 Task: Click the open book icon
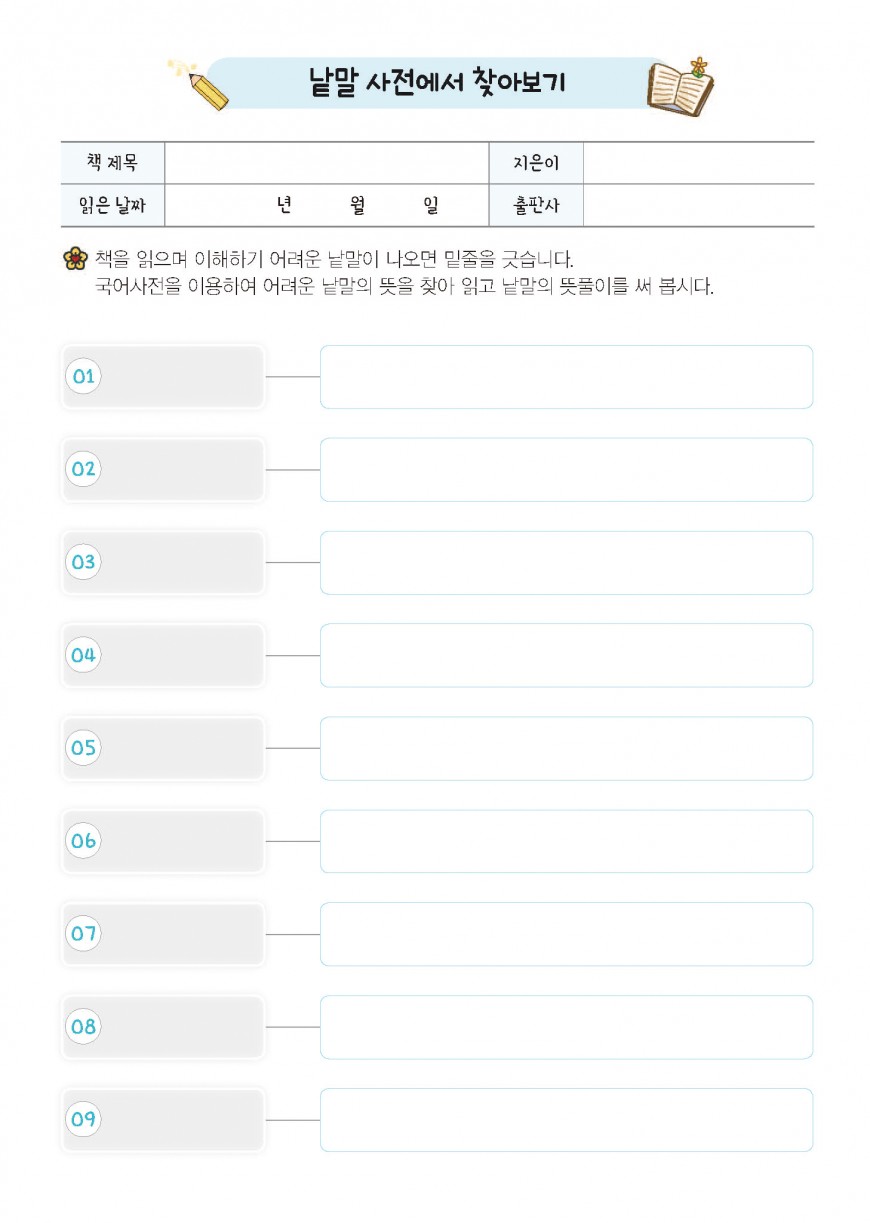pos(680,88)
